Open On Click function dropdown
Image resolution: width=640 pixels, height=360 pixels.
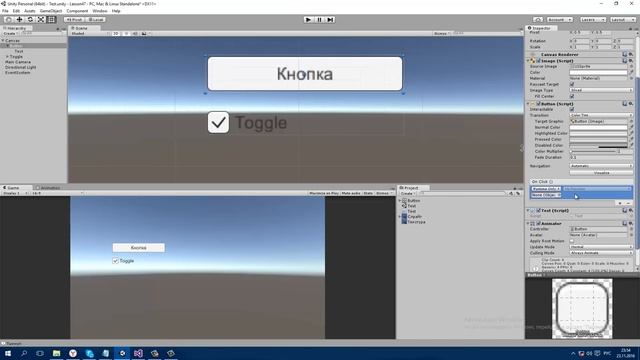[597, 189]
